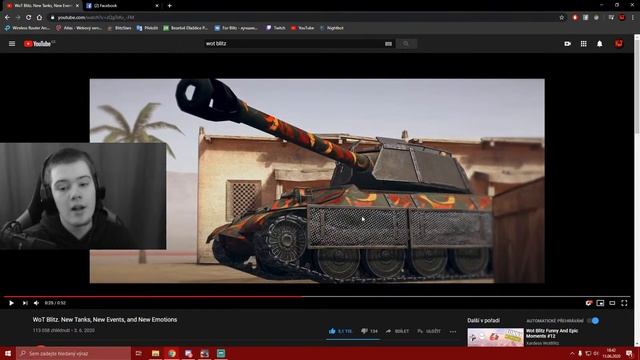Screen dimensions: 640x360
Task: Open the YouTube bookmark
Action: [302, 28]
